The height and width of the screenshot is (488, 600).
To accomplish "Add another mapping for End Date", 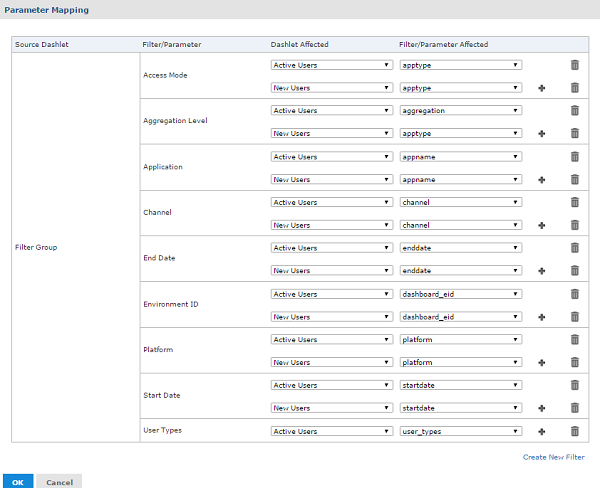I will (541, 271).
